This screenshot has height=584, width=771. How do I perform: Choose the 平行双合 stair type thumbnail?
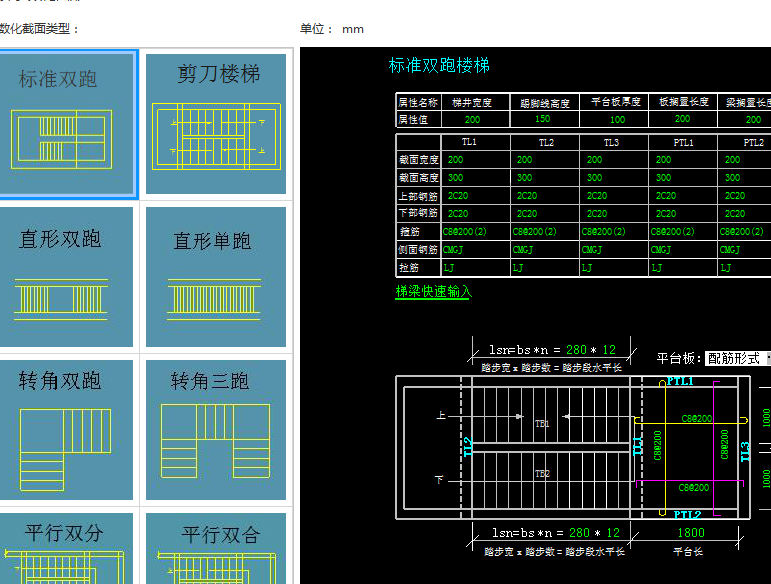point(216,549)
